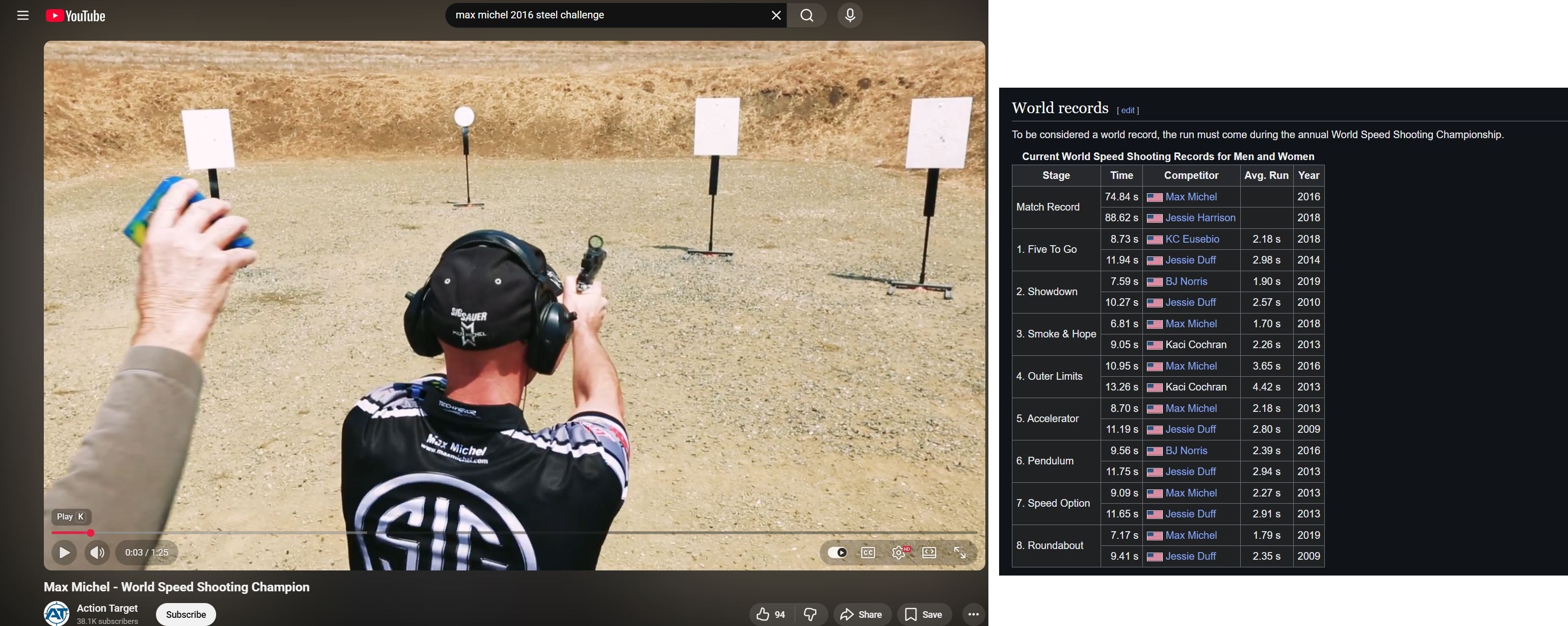The image size is (1568, 626).
Task: Toggle the autoplay switch
Action: [838, 552]
